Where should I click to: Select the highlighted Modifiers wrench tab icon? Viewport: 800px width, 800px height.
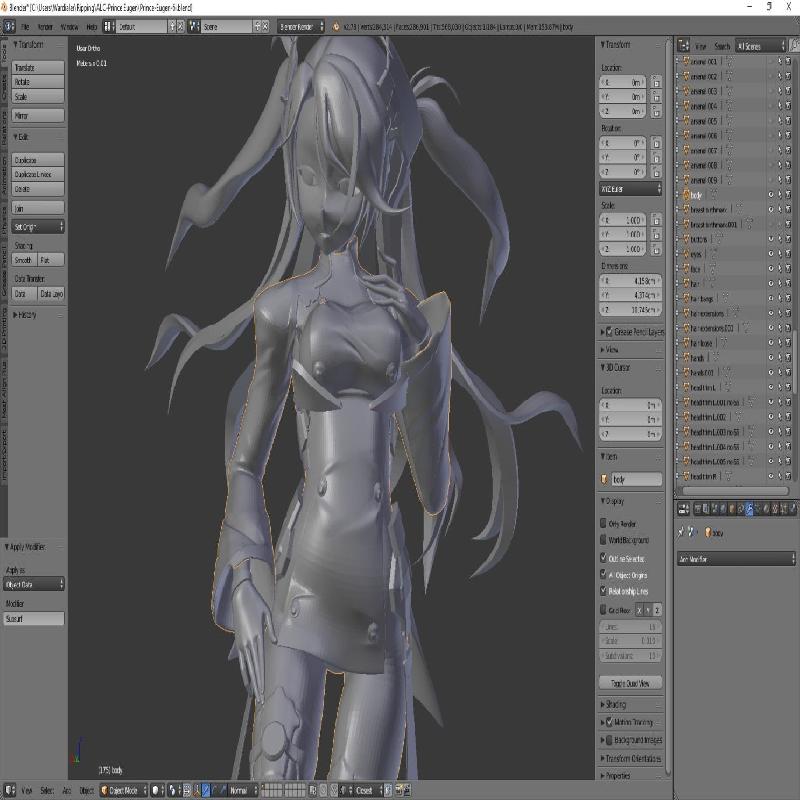point(749,509)
